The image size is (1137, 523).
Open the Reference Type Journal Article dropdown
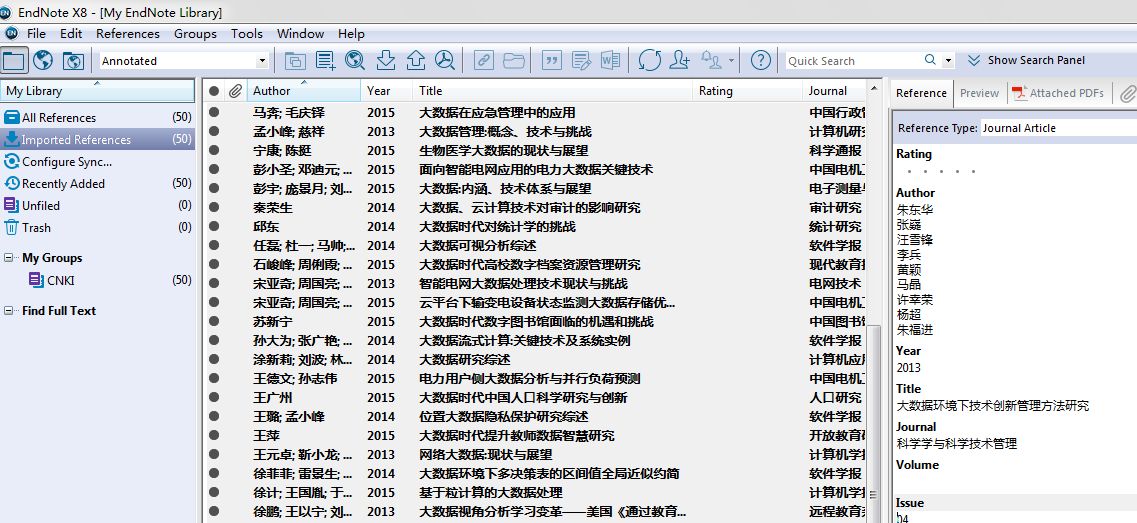click(x=1059, y=128)
